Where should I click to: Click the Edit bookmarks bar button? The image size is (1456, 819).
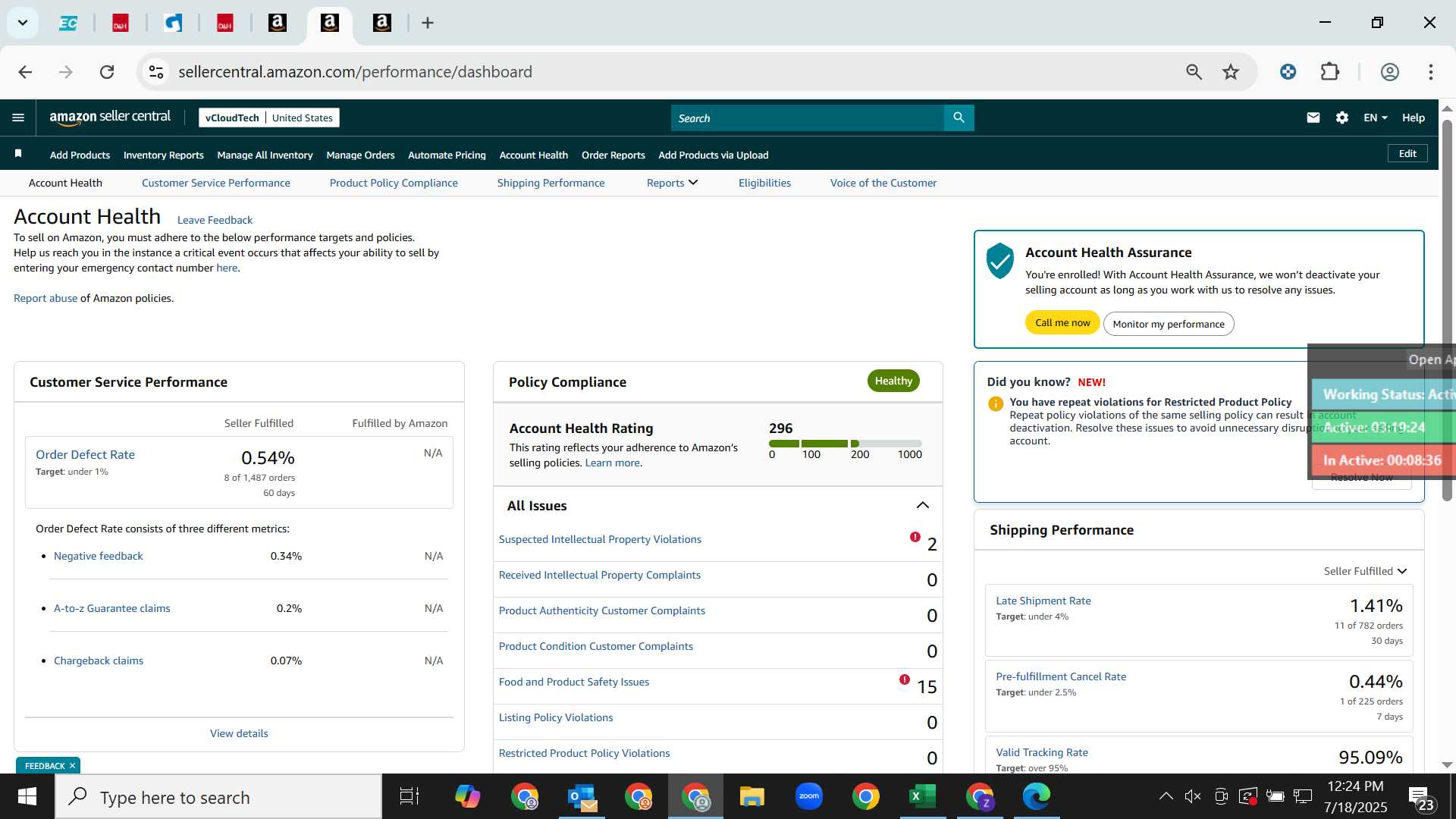1407,153
